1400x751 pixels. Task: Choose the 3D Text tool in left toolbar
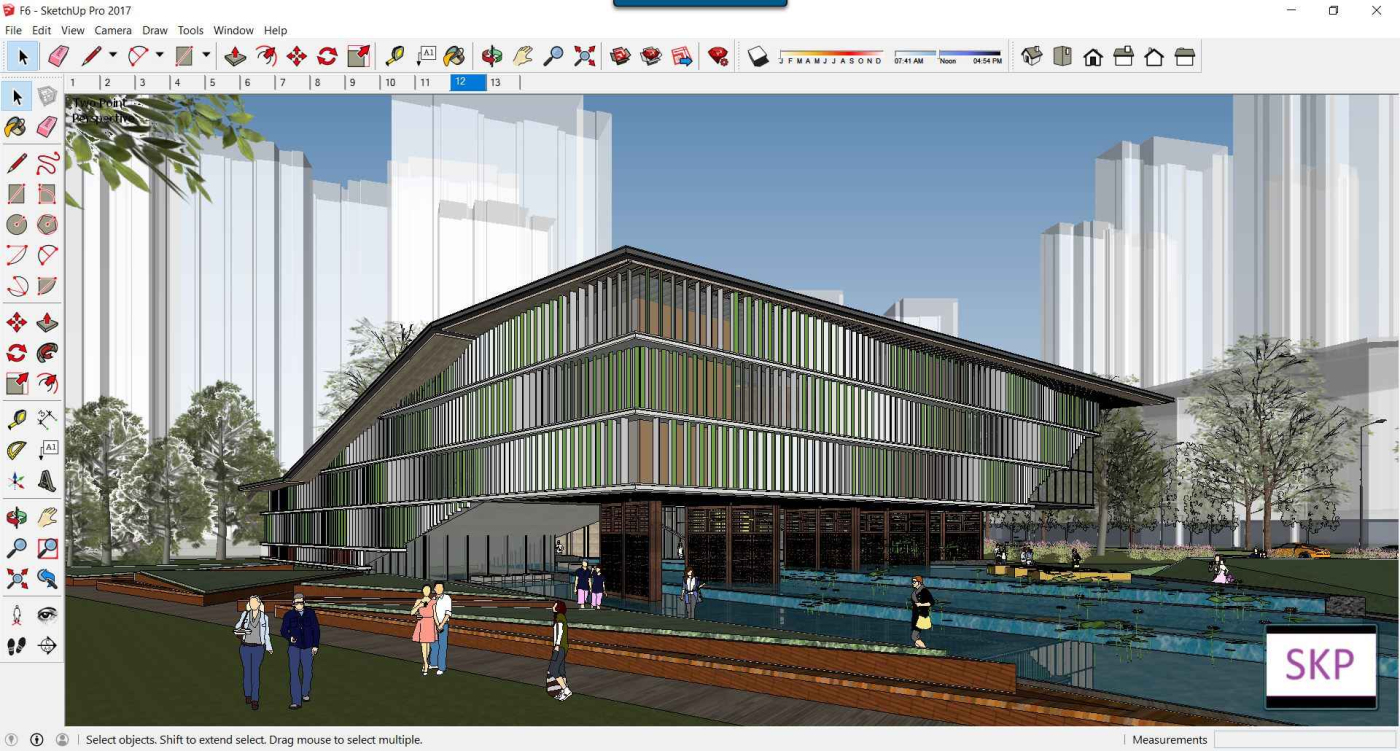tap(47, 482)
